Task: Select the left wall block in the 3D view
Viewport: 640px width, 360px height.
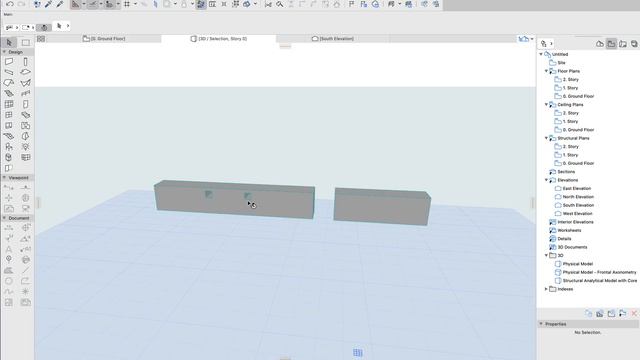Action: [x=234, y=200]
